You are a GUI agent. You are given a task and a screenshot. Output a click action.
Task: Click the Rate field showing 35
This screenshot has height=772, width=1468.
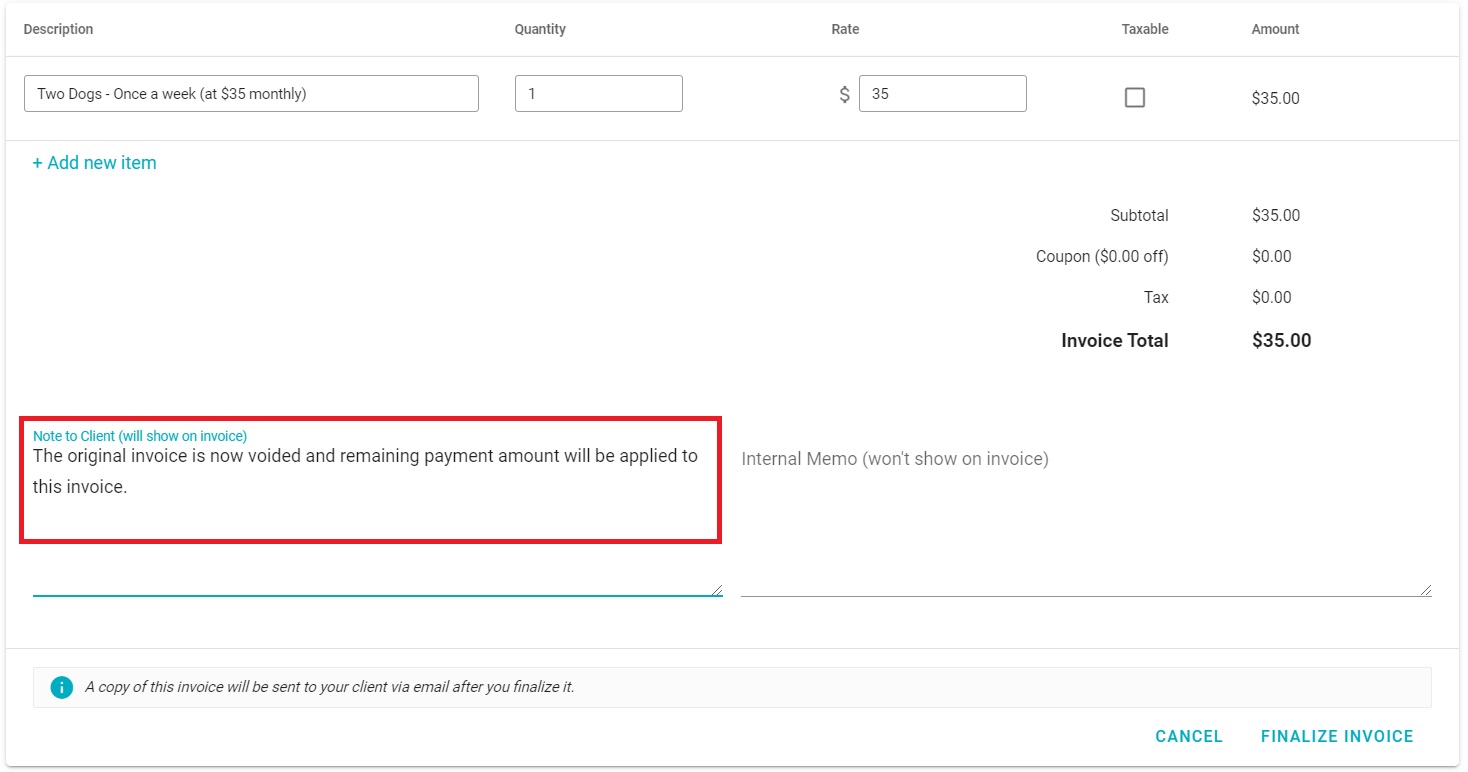pos(941,93)
